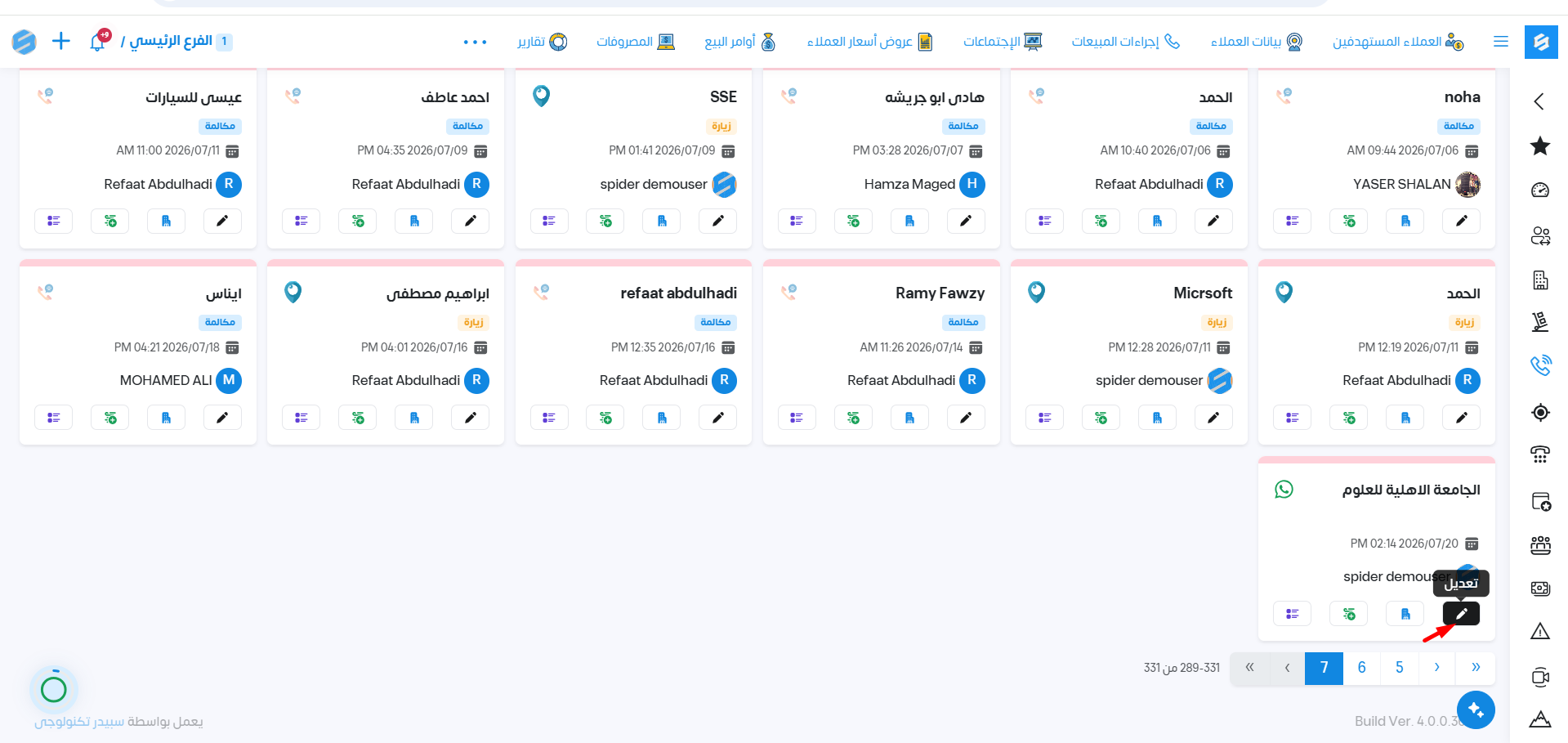The image size is (1568, 743).
Task: Click the green money icon on the noha card
Action: coord(1349,221)
